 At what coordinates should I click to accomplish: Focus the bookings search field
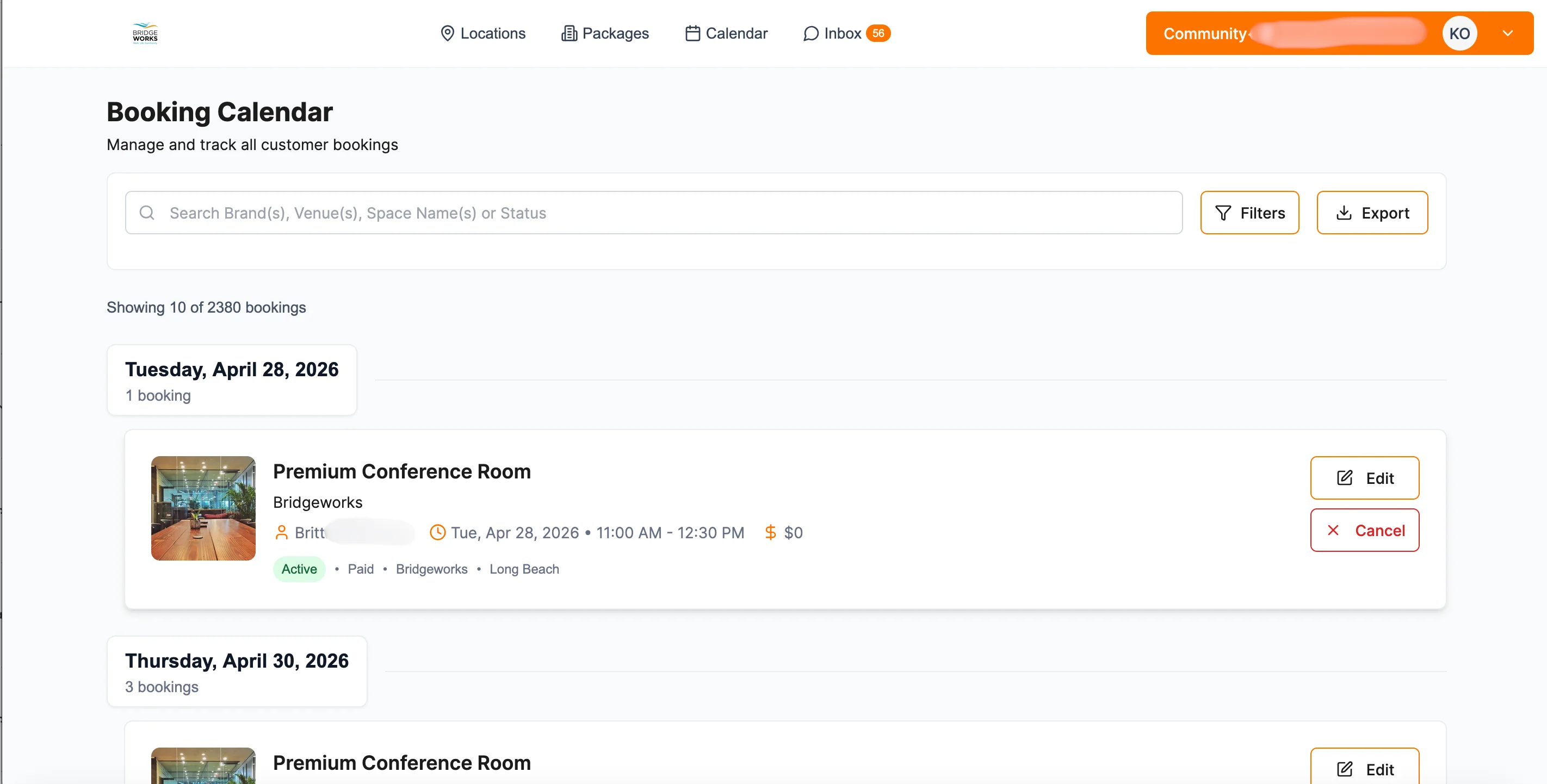click(x=654, y=213)
